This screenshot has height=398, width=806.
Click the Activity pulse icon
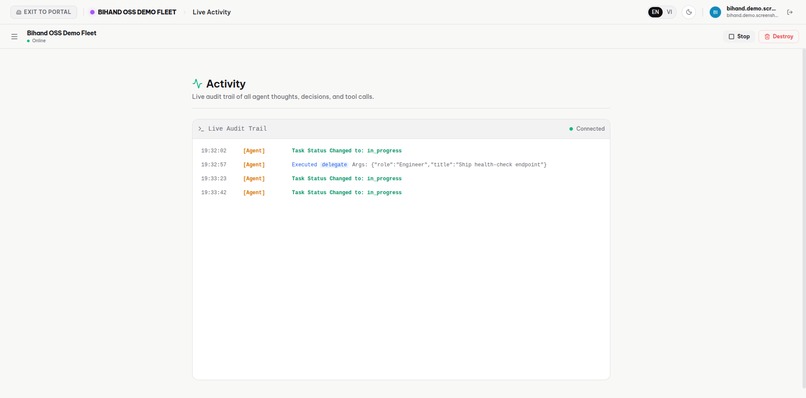197,84
